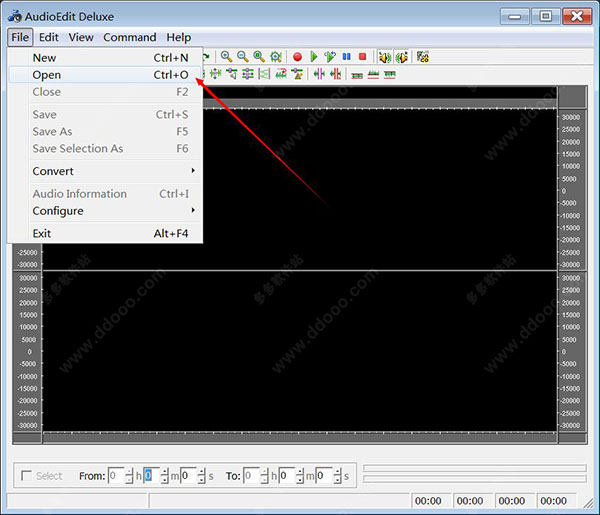The height and width of the screenshot is (515, 600).
Task: Toggle the left speaker channel icon
Action: pos(385,57)
